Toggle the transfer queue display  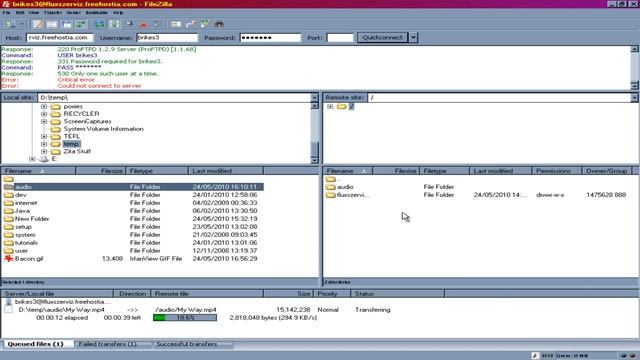(x=80, y=24)
